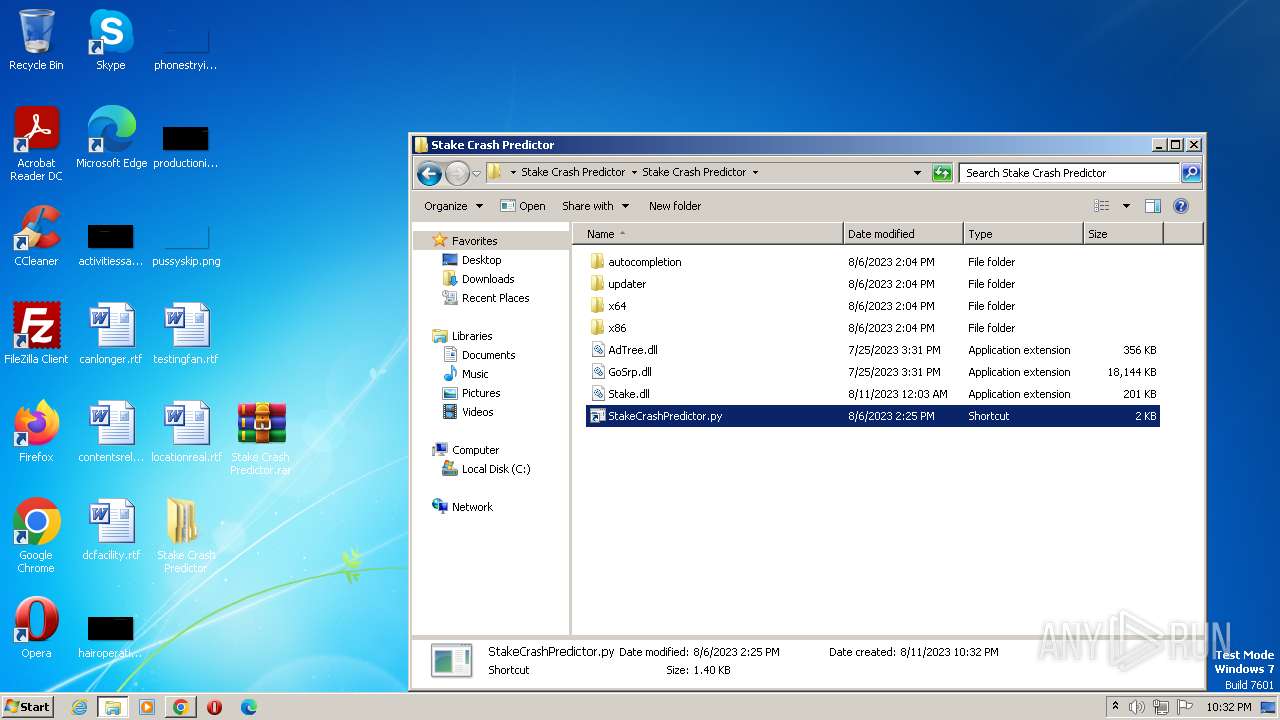This screenshot has height=720, width=1280.
Task: Sort by the Type column header
Action: (1023, 234)
